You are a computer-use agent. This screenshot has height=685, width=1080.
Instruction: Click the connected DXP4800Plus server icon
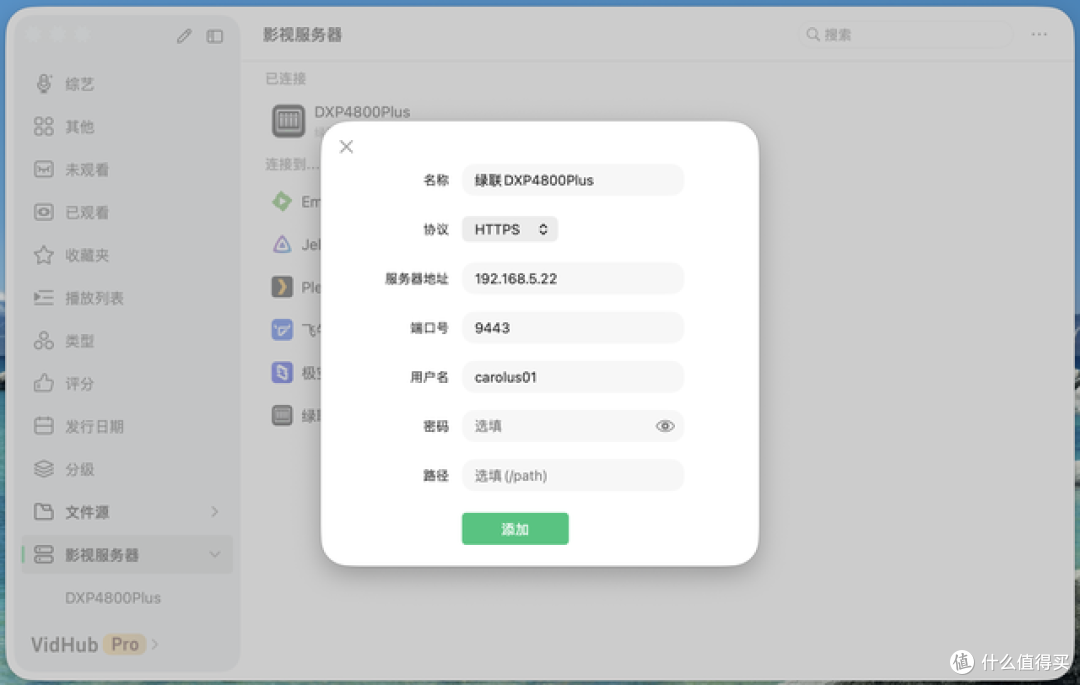click(288, 120)
